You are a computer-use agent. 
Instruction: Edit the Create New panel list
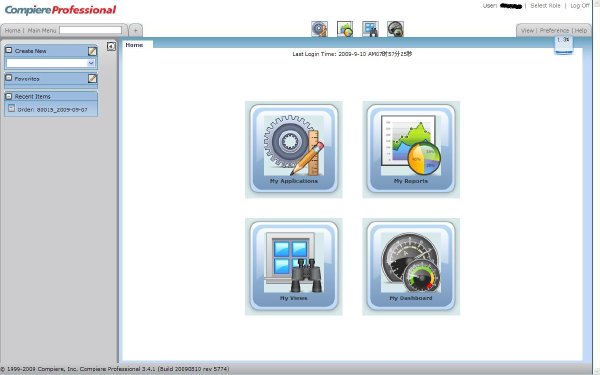click(x=92, y=51)
